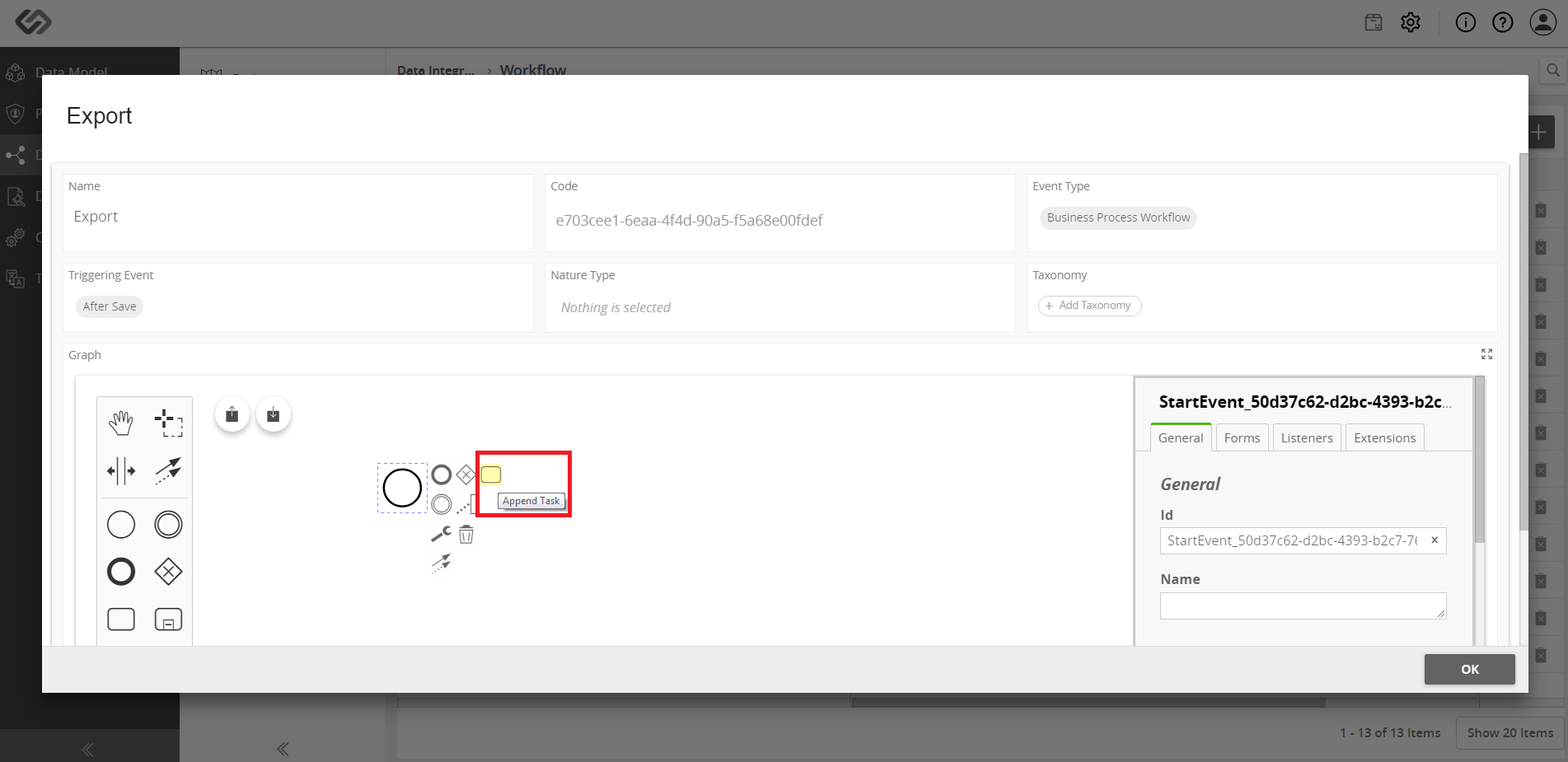1568x762 pixels.
Task: Activate global connect tool in palette
Action: 168,471
